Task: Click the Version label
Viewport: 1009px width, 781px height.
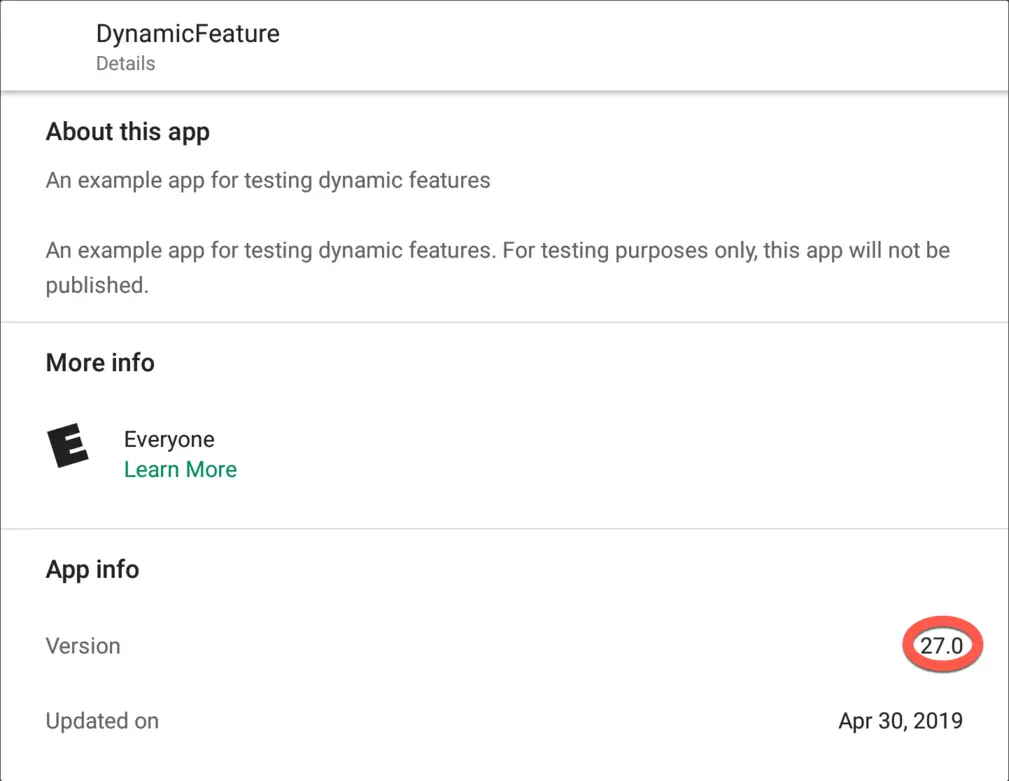Action: (x=83, y=646)
